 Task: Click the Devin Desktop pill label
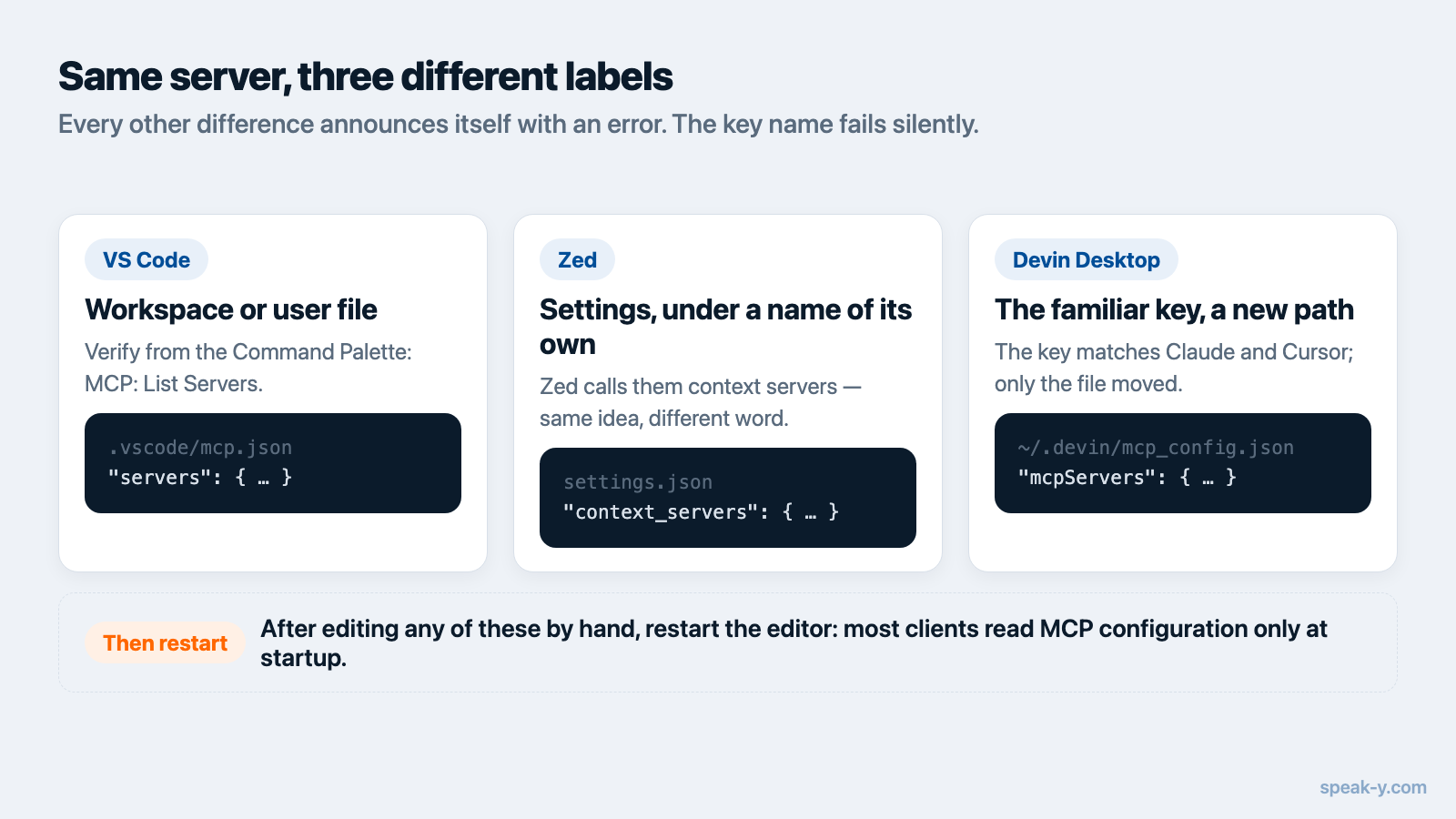coord(1086,260)
